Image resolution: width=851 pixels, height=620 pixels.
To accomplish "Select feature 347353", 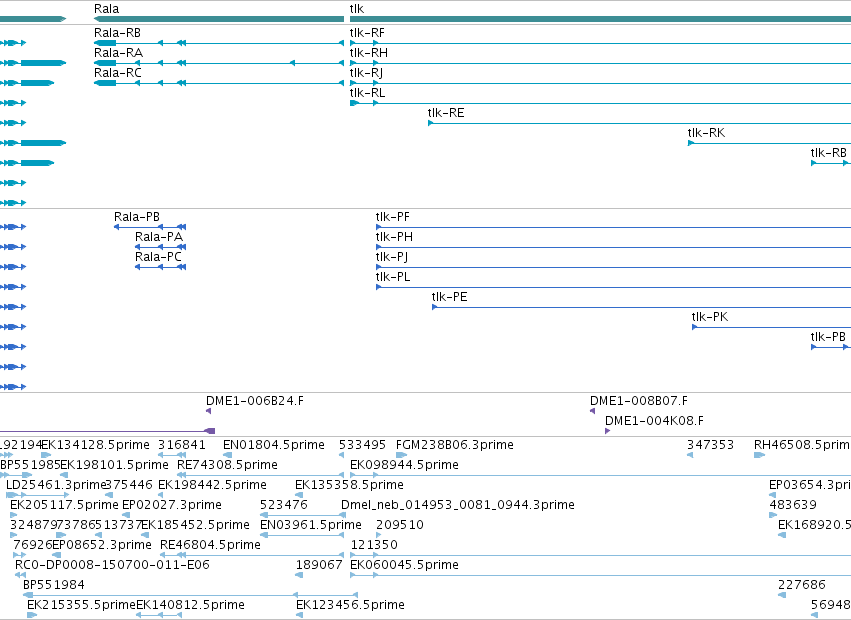I will tap(710, 445).
